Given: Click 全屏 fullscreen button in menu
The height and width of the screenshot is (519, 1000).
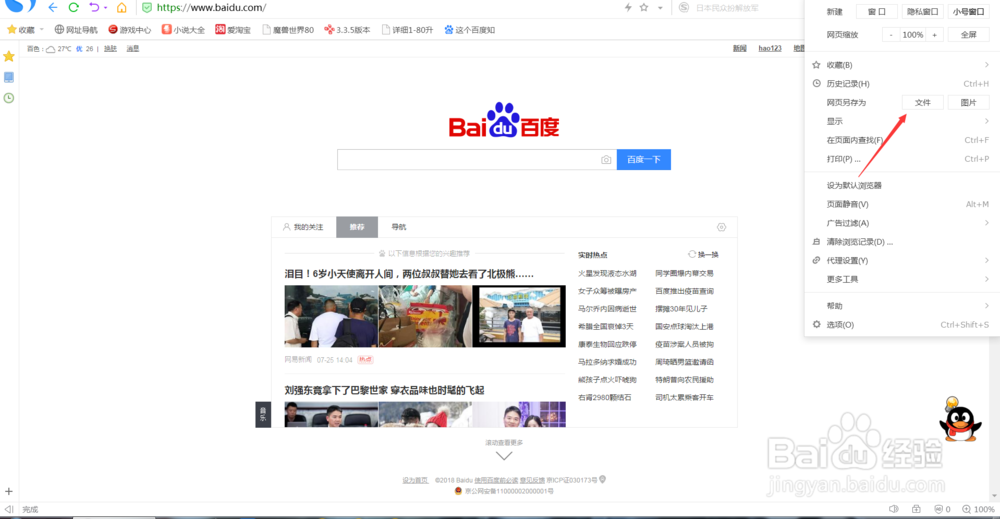Looking at the screenshot, I should (968, 35).
